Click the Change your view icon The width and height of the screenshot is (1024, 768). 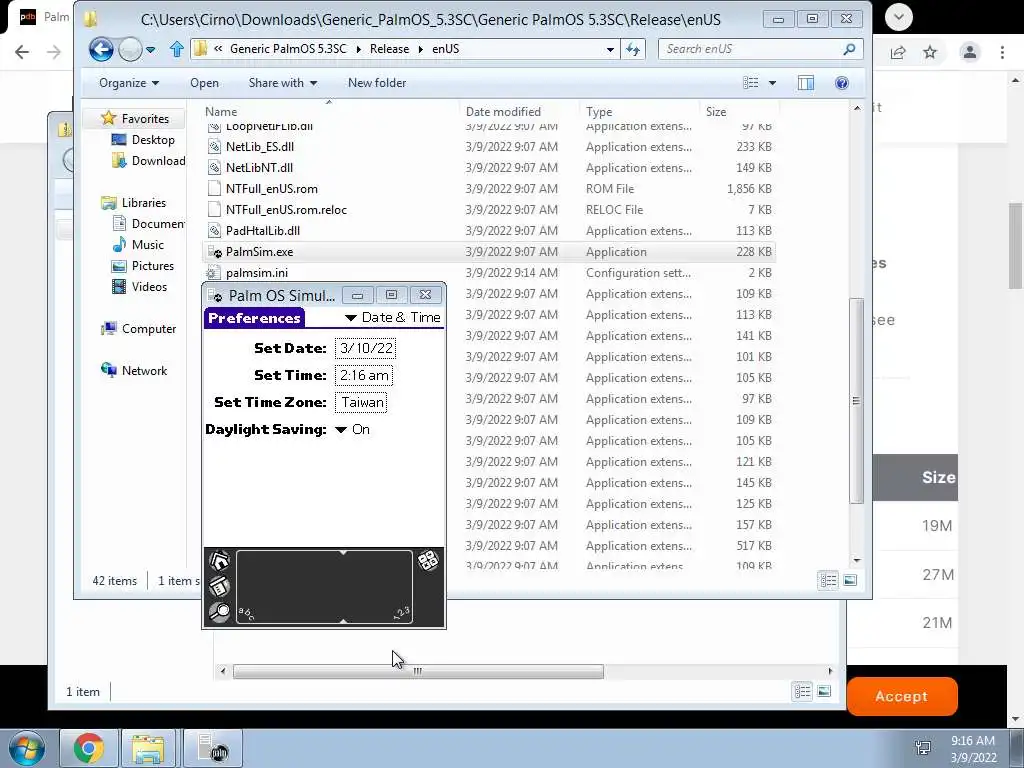pos(751,83)
